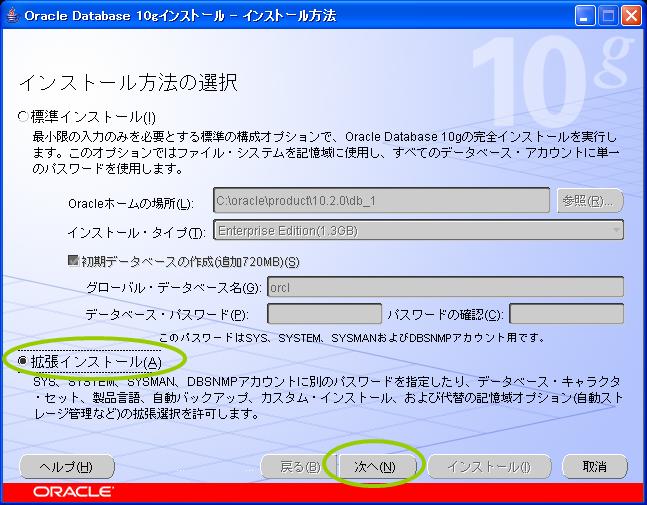Click the データベース・パスワード field

[324, 314]
